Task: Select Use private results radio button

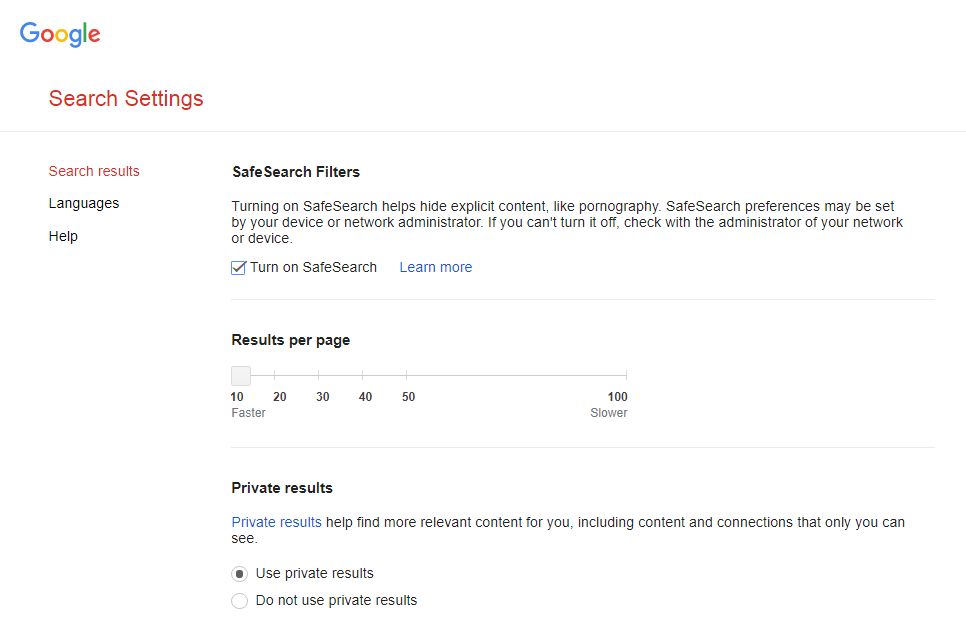Action: click(x=240, y=574)
